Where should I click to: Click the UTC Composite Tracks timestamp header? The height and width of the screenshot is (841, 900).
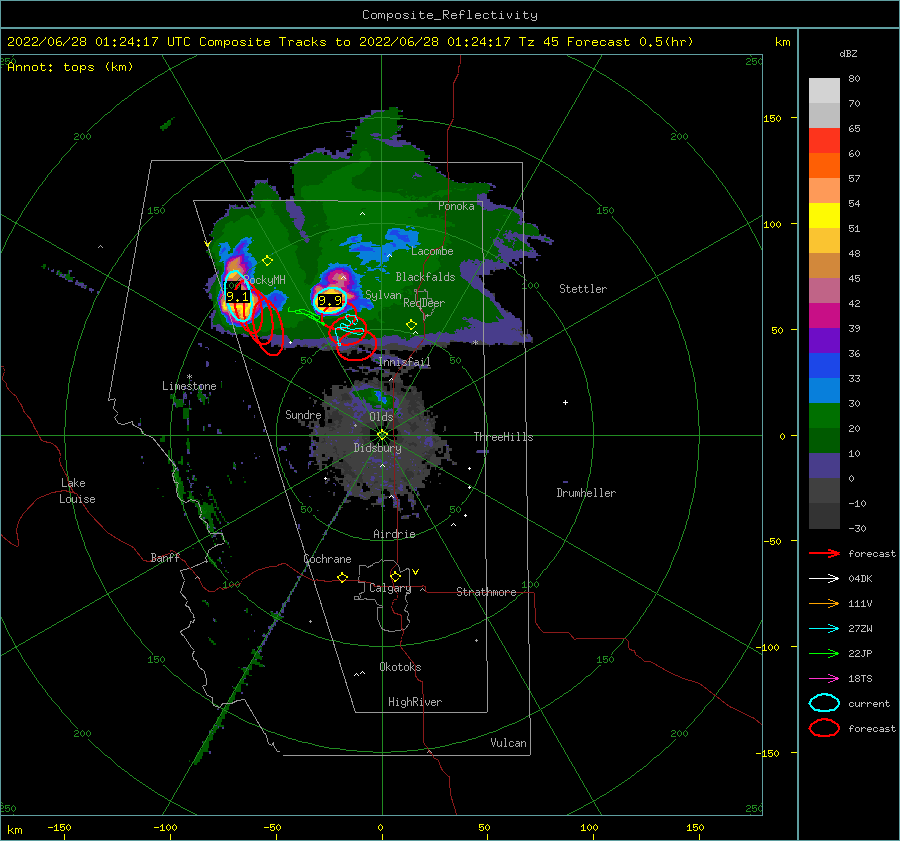coord(350,42)
